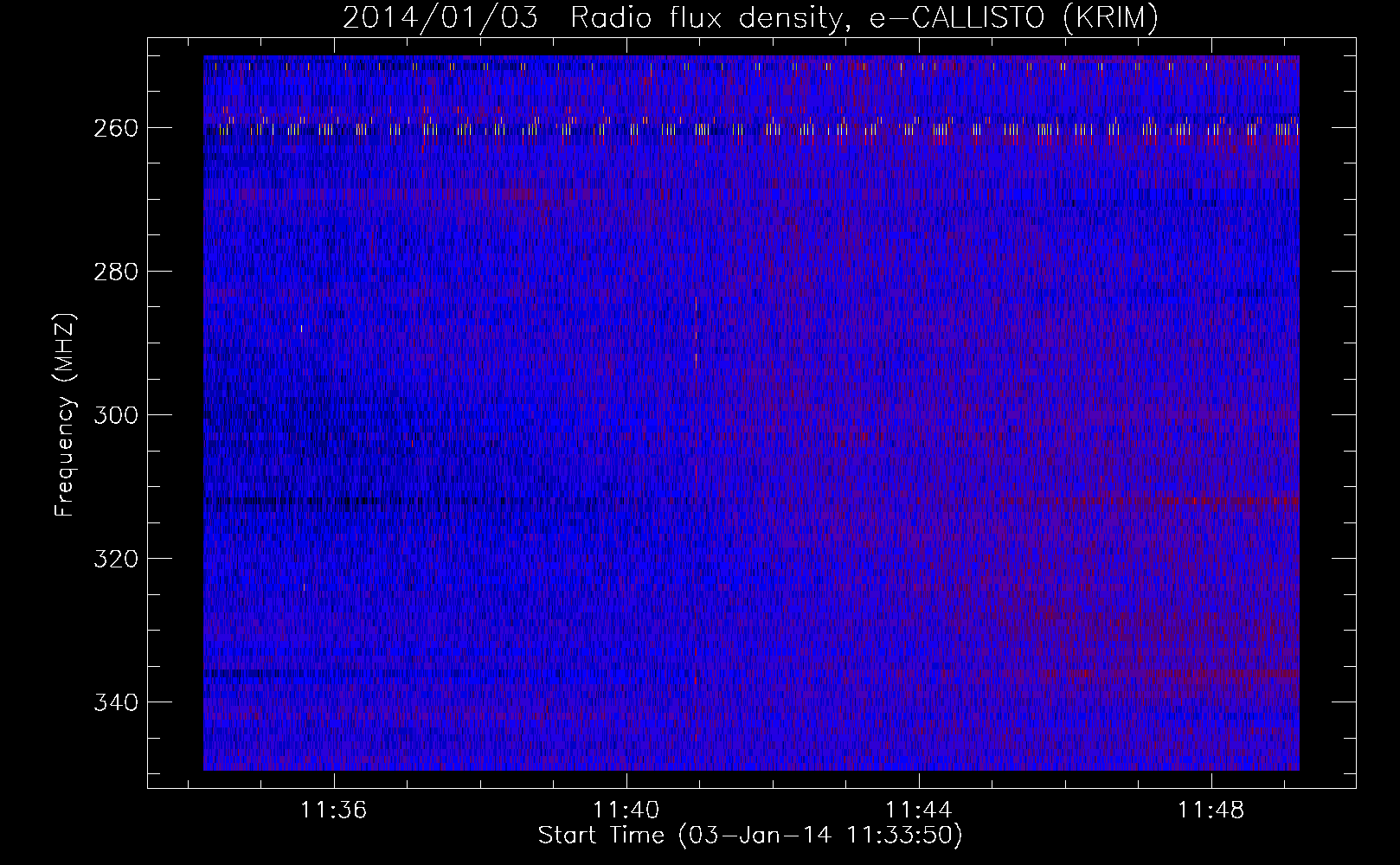Click the 260 frequency tick label
Viewport: 1400px width, 865px height.
[x=115, y=128]
